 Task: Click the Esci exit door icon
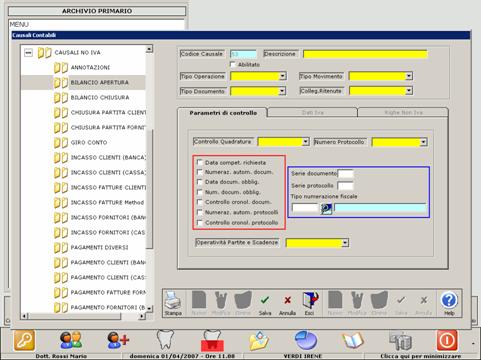point(310,300)
